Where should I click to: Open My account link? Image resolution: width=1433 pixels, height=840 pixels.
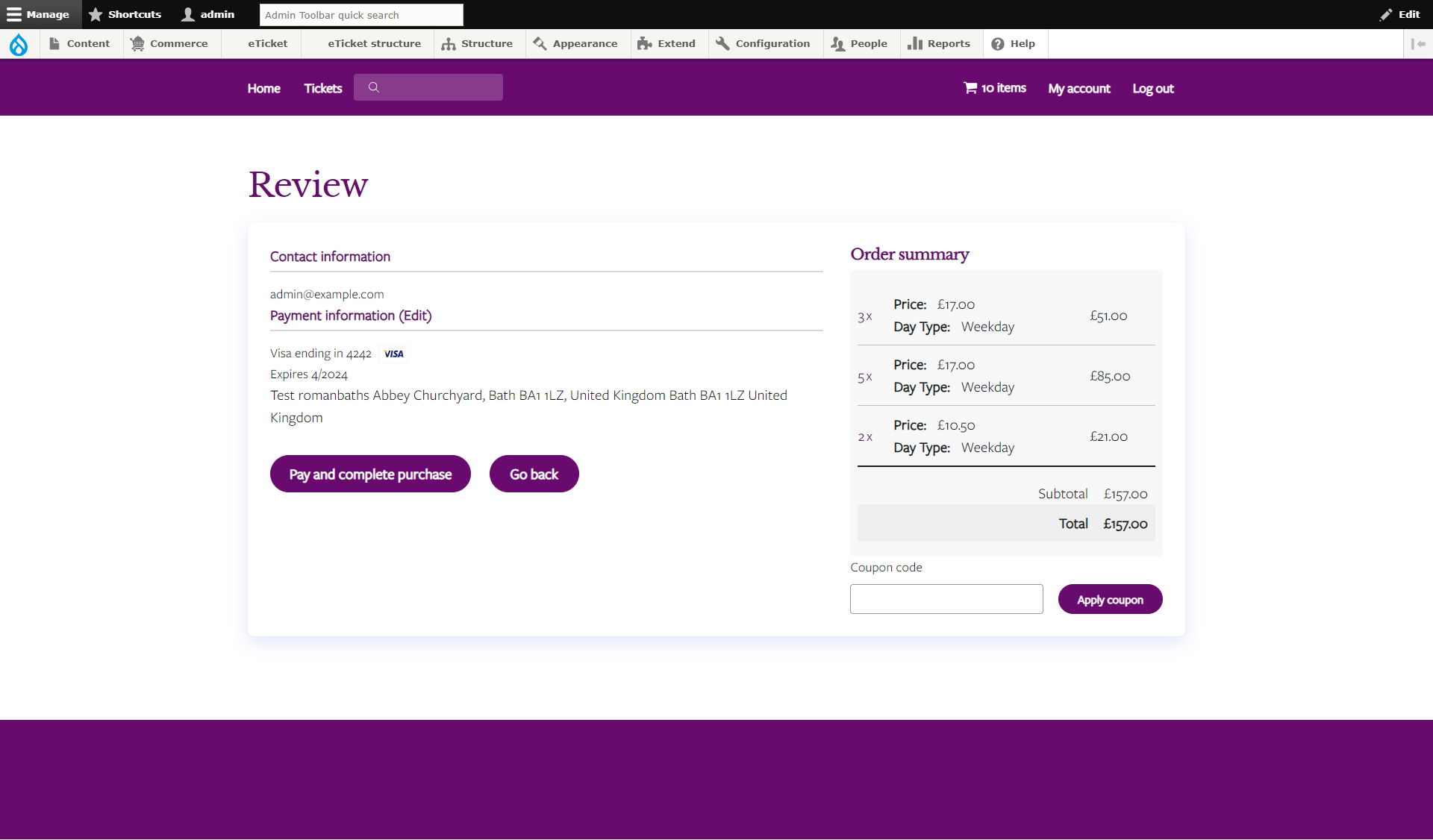click(1079, 88)
